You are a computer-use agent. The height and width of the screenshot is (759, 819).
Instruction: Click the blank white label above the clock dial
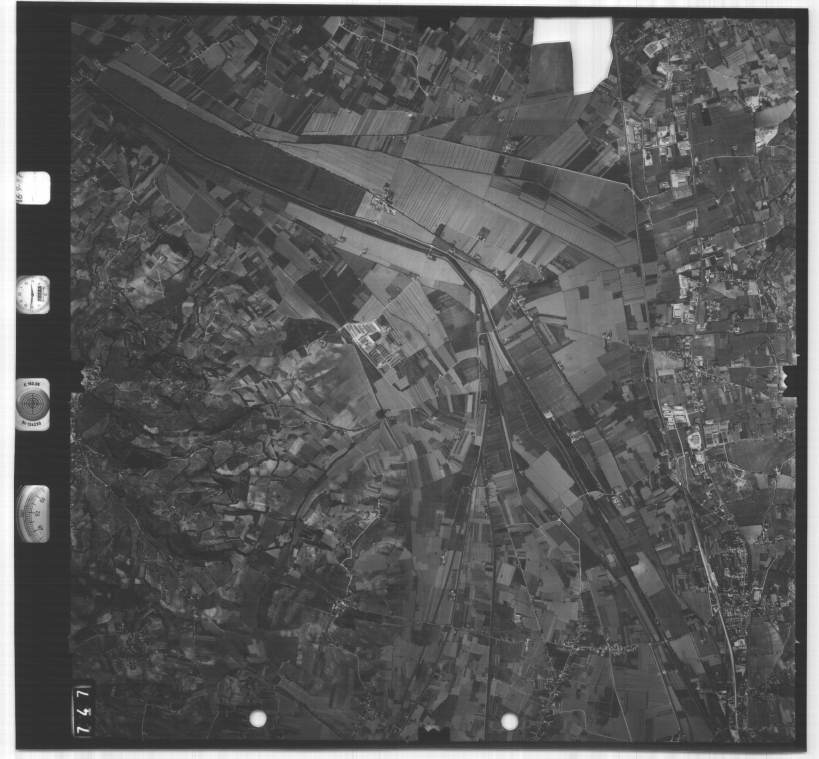(x=33, y=188)
